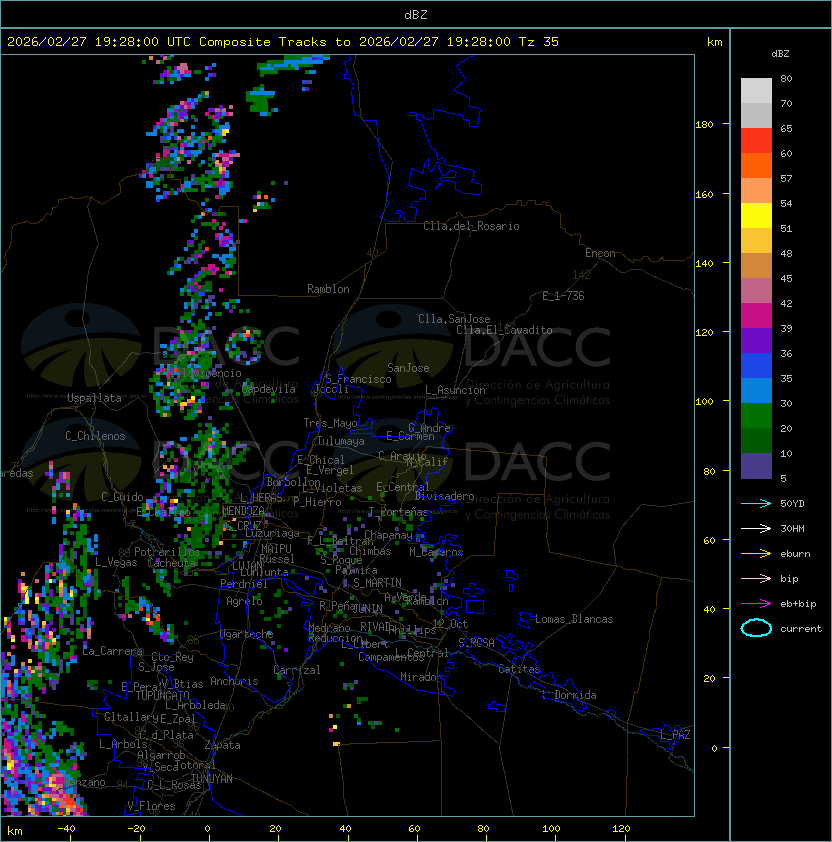Click the Mirador label
Viewport: 832px width, 842px height.
click(421, 677)
